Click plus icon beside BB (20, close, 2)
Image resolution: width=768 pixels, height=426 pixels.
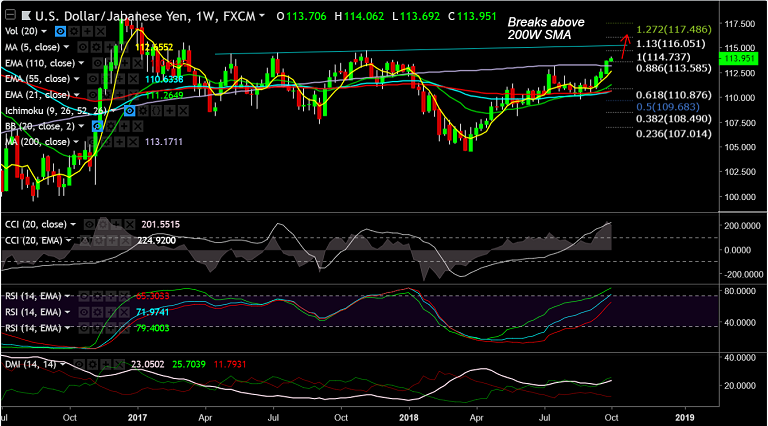click(125, 127)
